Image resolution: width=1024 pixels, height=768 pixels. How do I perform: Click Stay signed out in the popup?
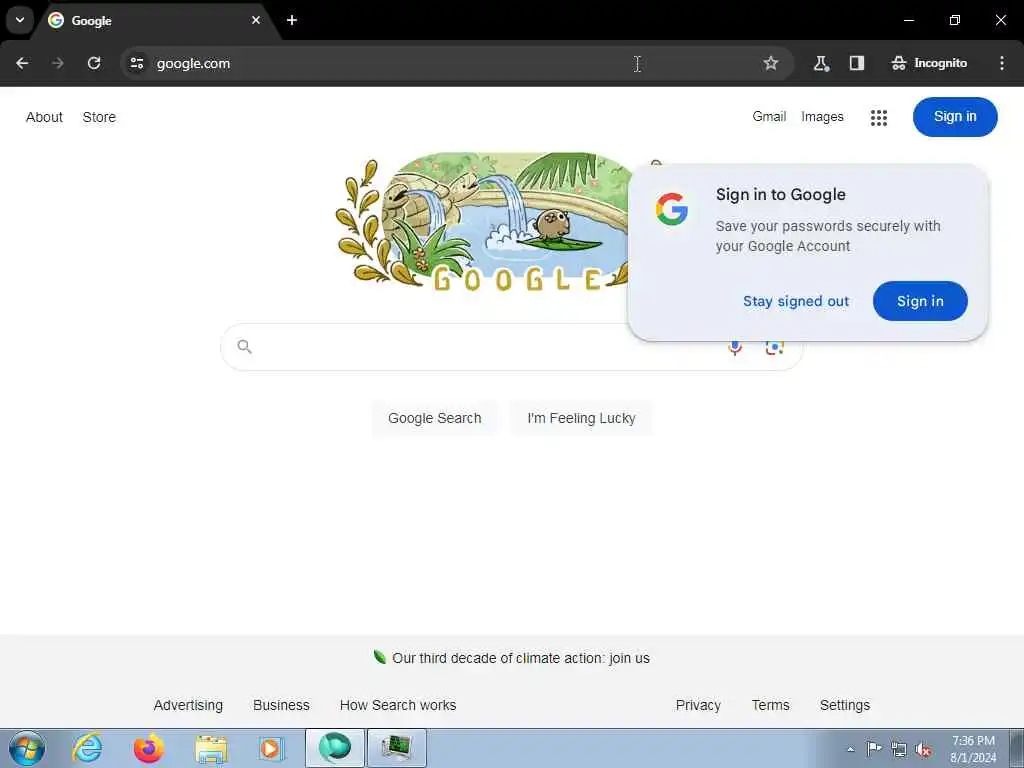(795, 301)
